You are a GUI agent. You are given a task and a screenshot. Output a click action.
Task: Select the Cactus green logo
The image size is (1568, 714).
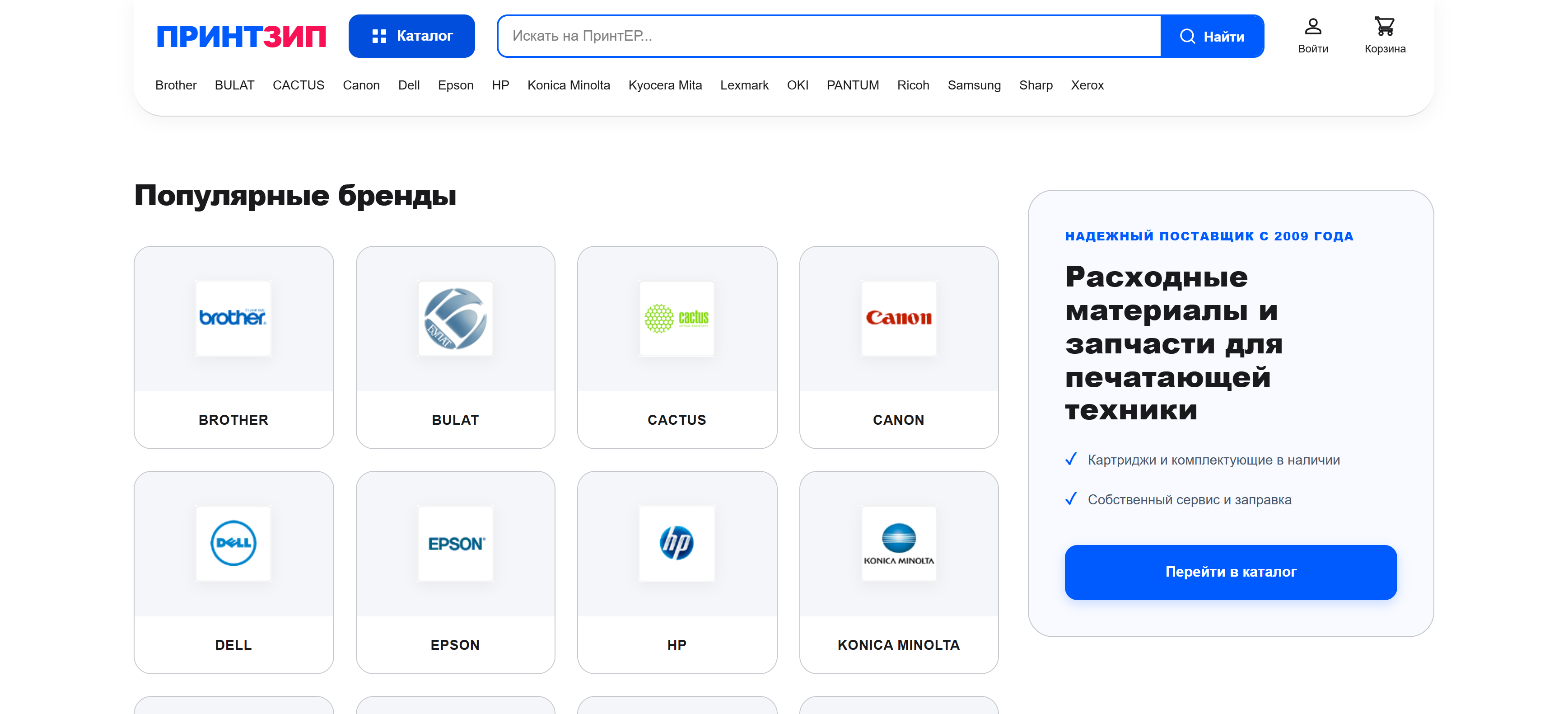(676, 318)
